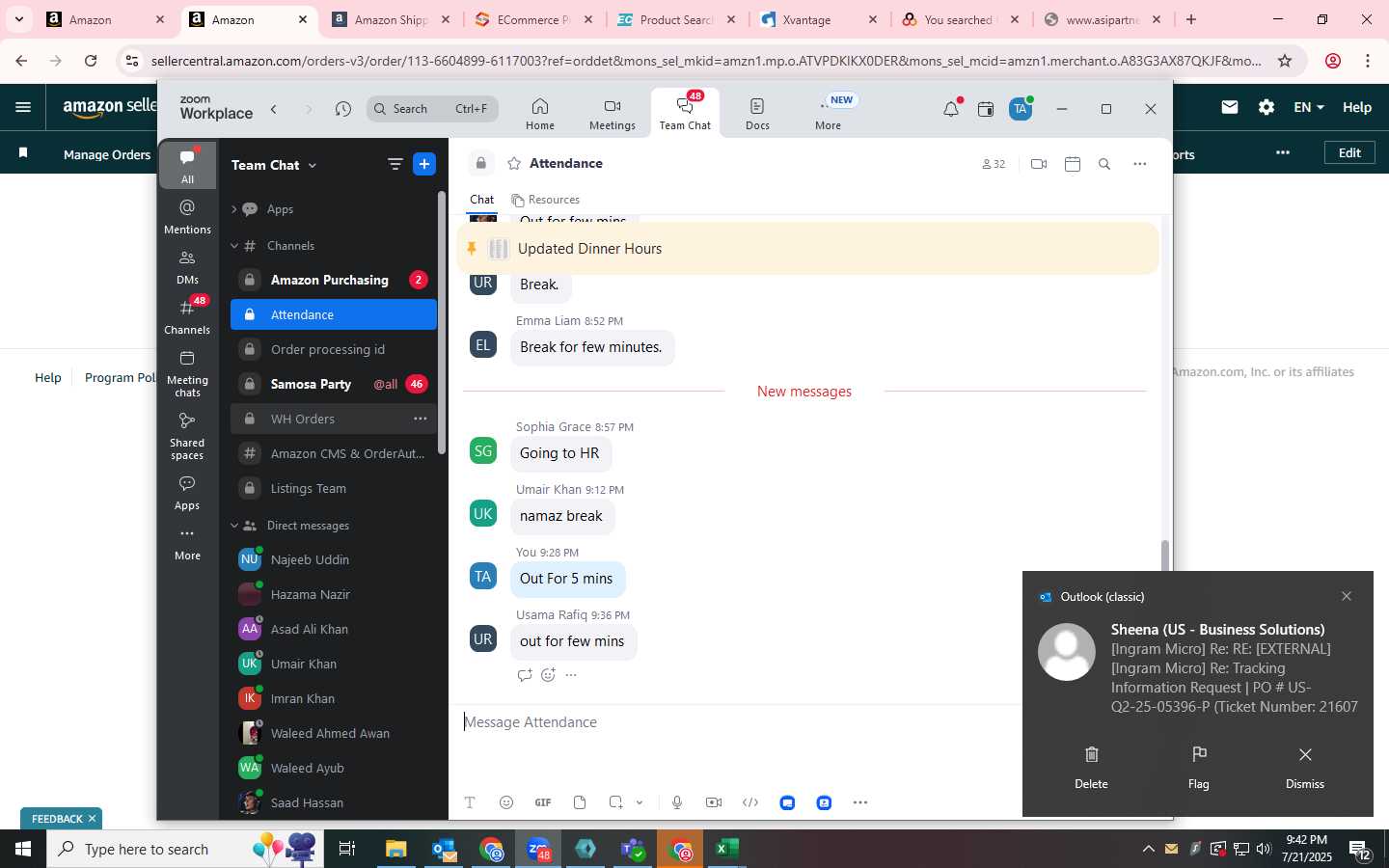This screenshot has height=868, width=1389.
Task: Insert code snippet in composer
Action: [x=750, y=802]
